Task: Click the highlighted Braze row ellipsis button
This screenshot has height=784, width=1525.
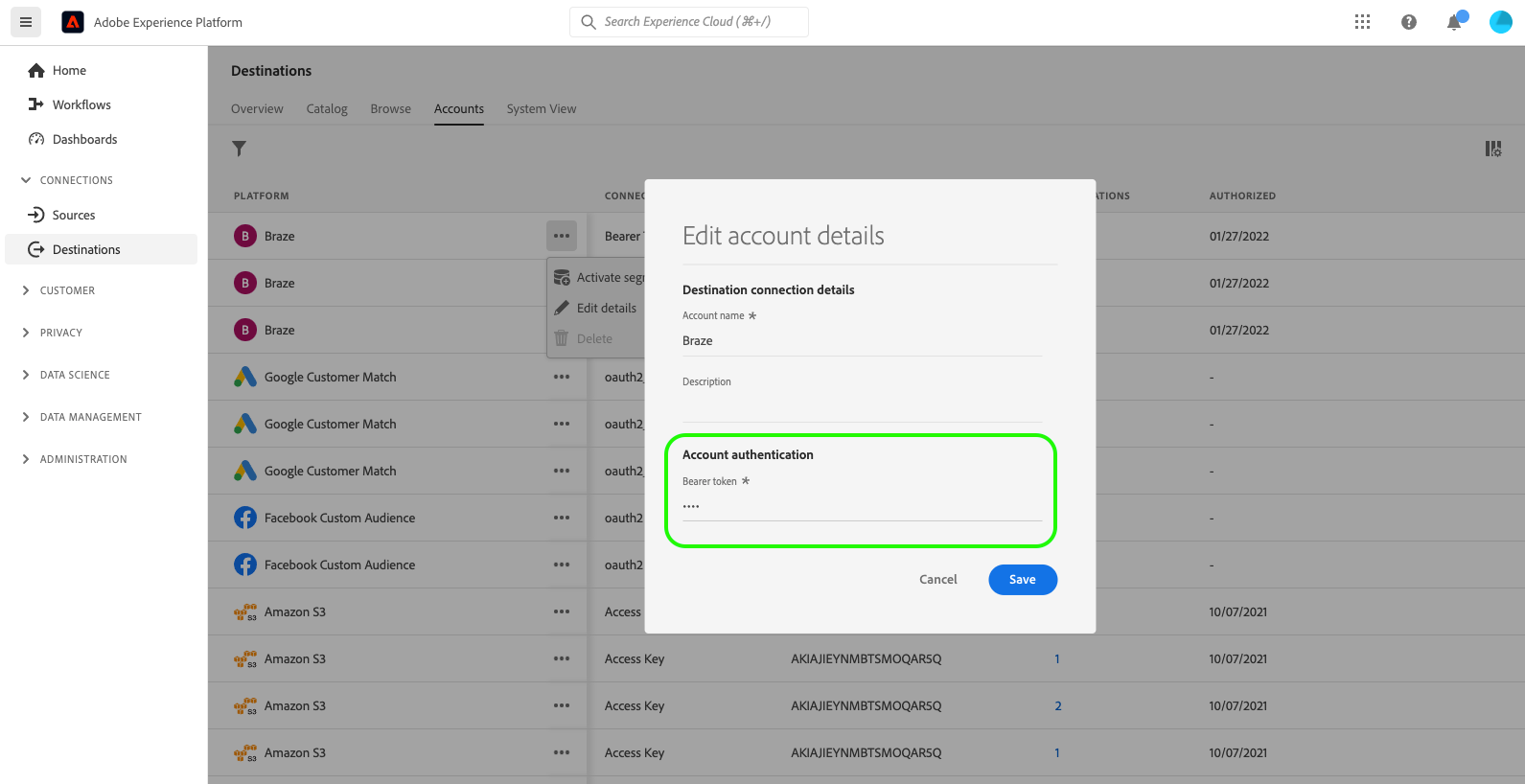Action: click(562, 236)
